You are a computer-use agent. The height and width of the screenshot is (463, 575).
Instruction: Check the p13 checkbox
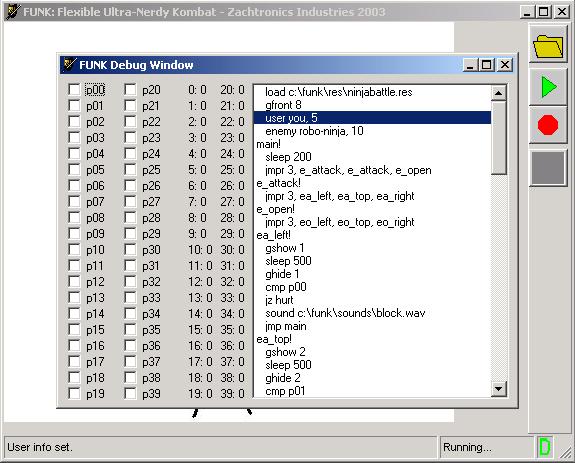pos(74,297)
